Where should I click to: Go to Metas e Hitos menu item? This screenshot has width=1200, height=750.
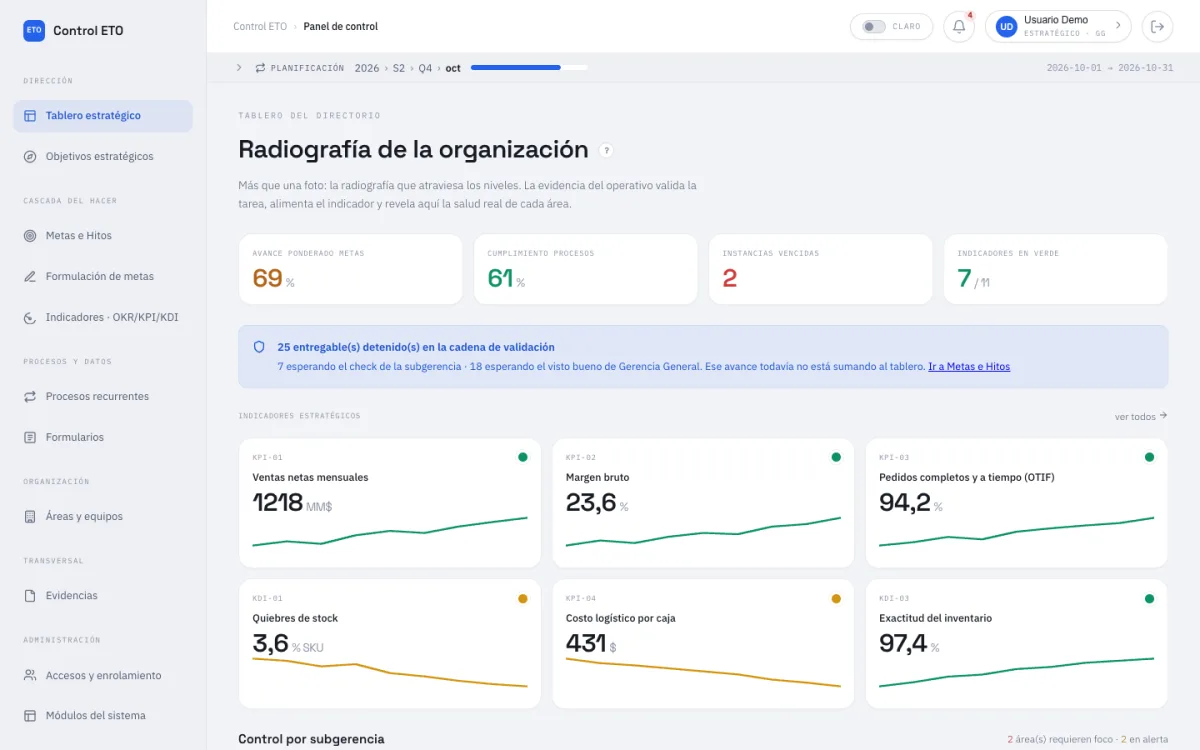[103, 236]
